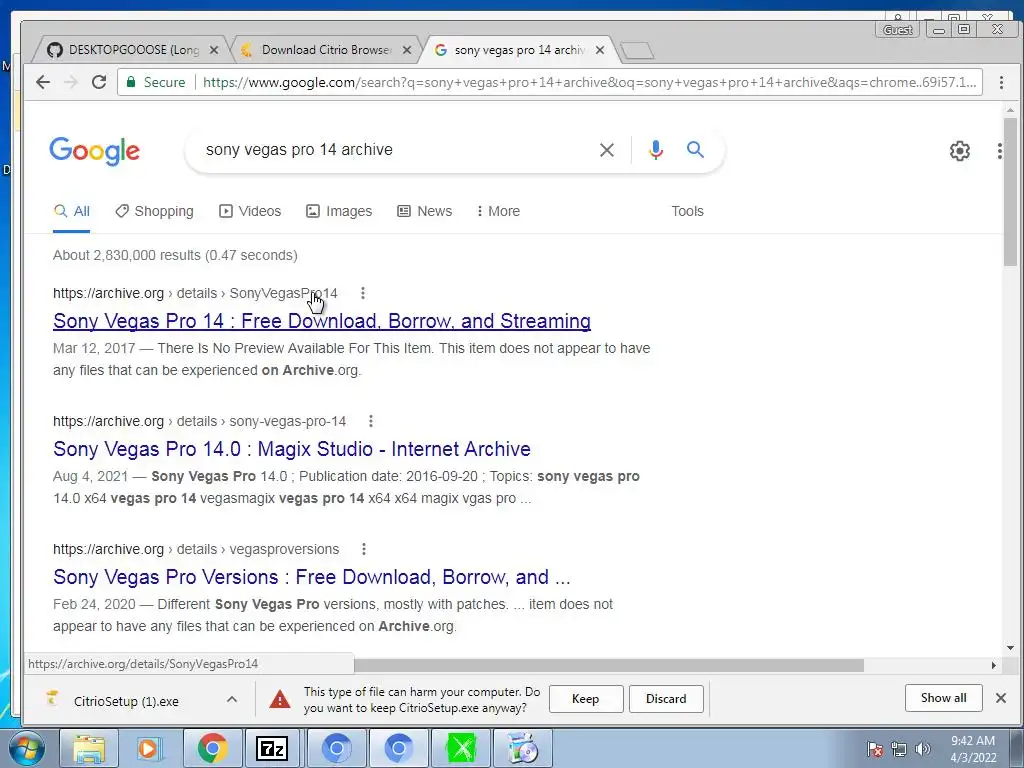The width and height of the screenshot is (1024, 768).
Task: Open the Tools search options
Action: pos(687,211)
